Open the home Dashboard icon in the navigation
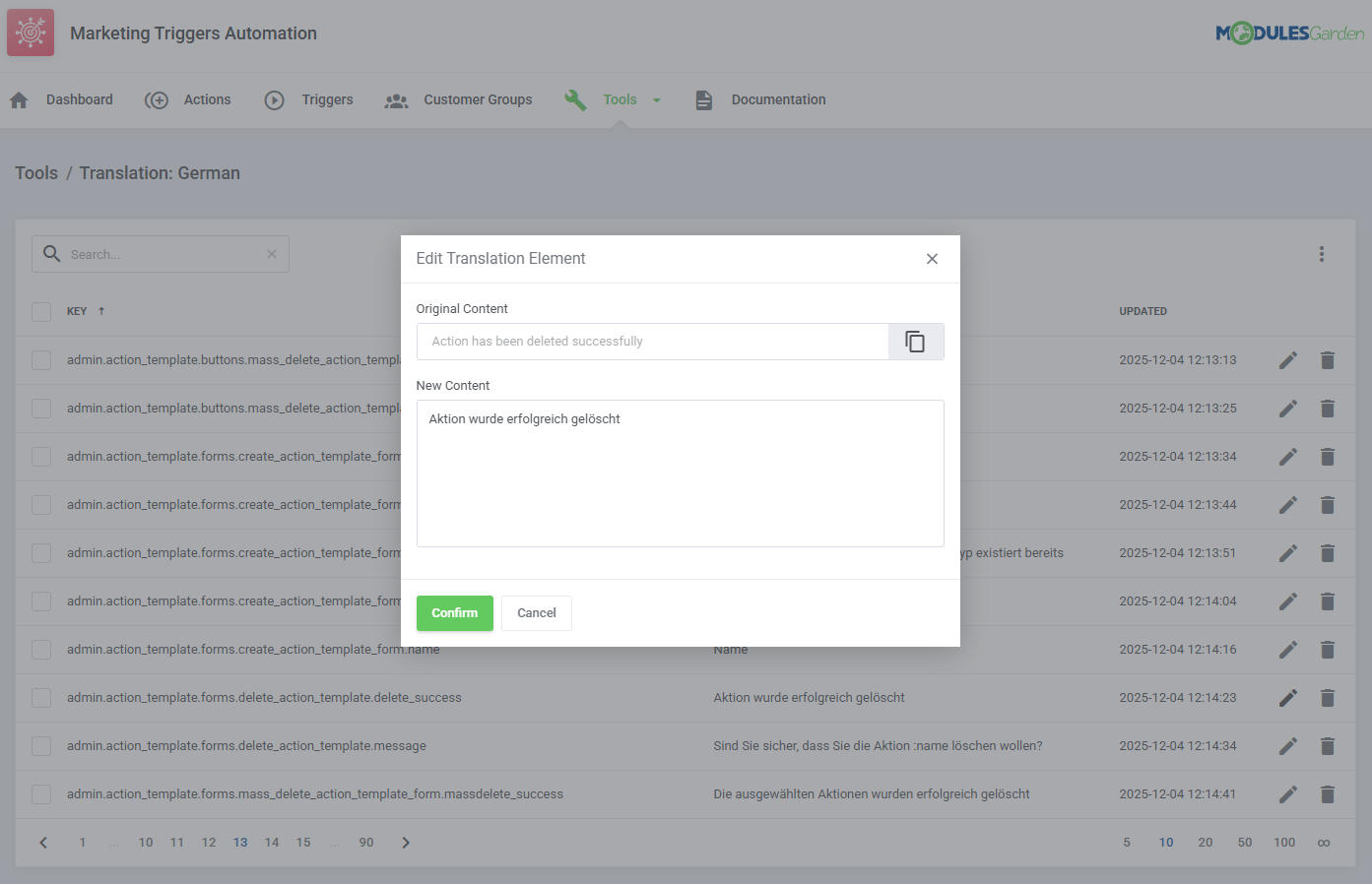Screen dimensions: 1372x884 tap(18, 98)
